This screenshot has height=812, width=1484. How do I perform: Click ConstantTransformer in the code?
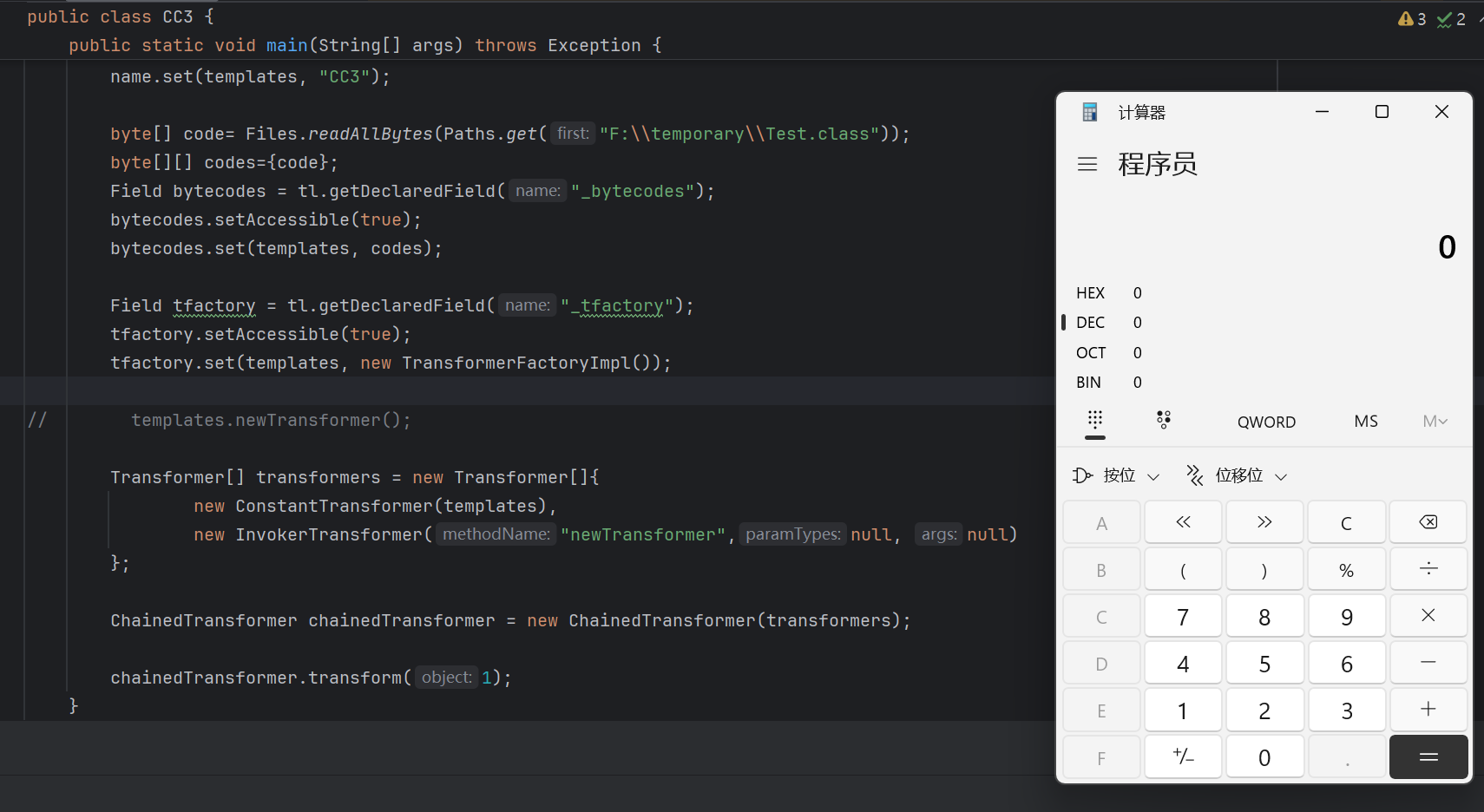[x=334, y=506]
